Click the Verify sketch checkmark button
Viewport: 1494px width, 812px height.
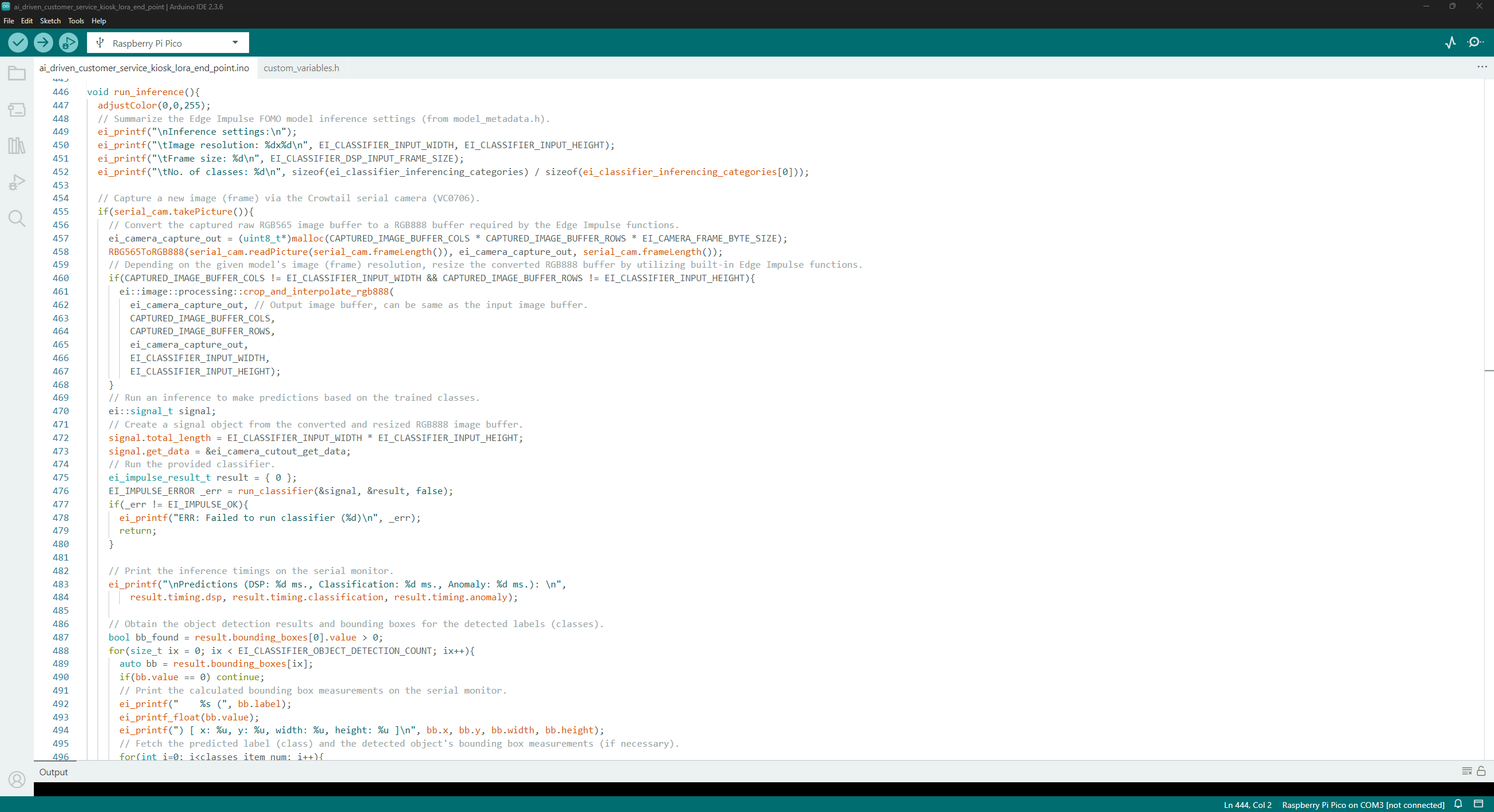pyautogui.click(x=18, y=43)
